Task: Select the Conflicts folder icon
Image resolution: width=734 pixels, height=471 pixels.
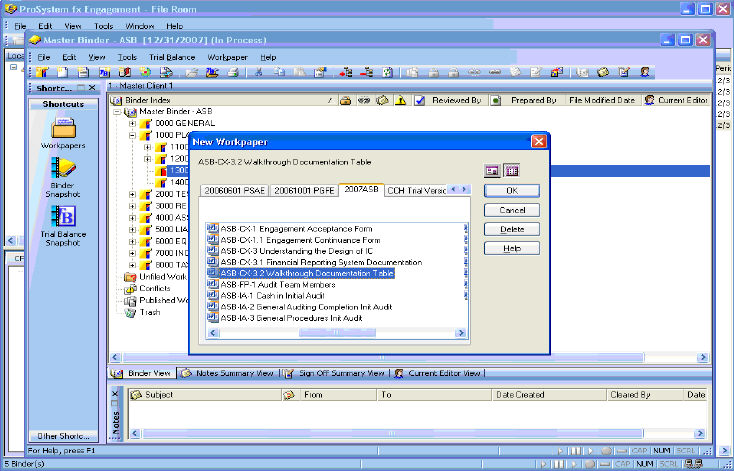Action: point(130,288)
